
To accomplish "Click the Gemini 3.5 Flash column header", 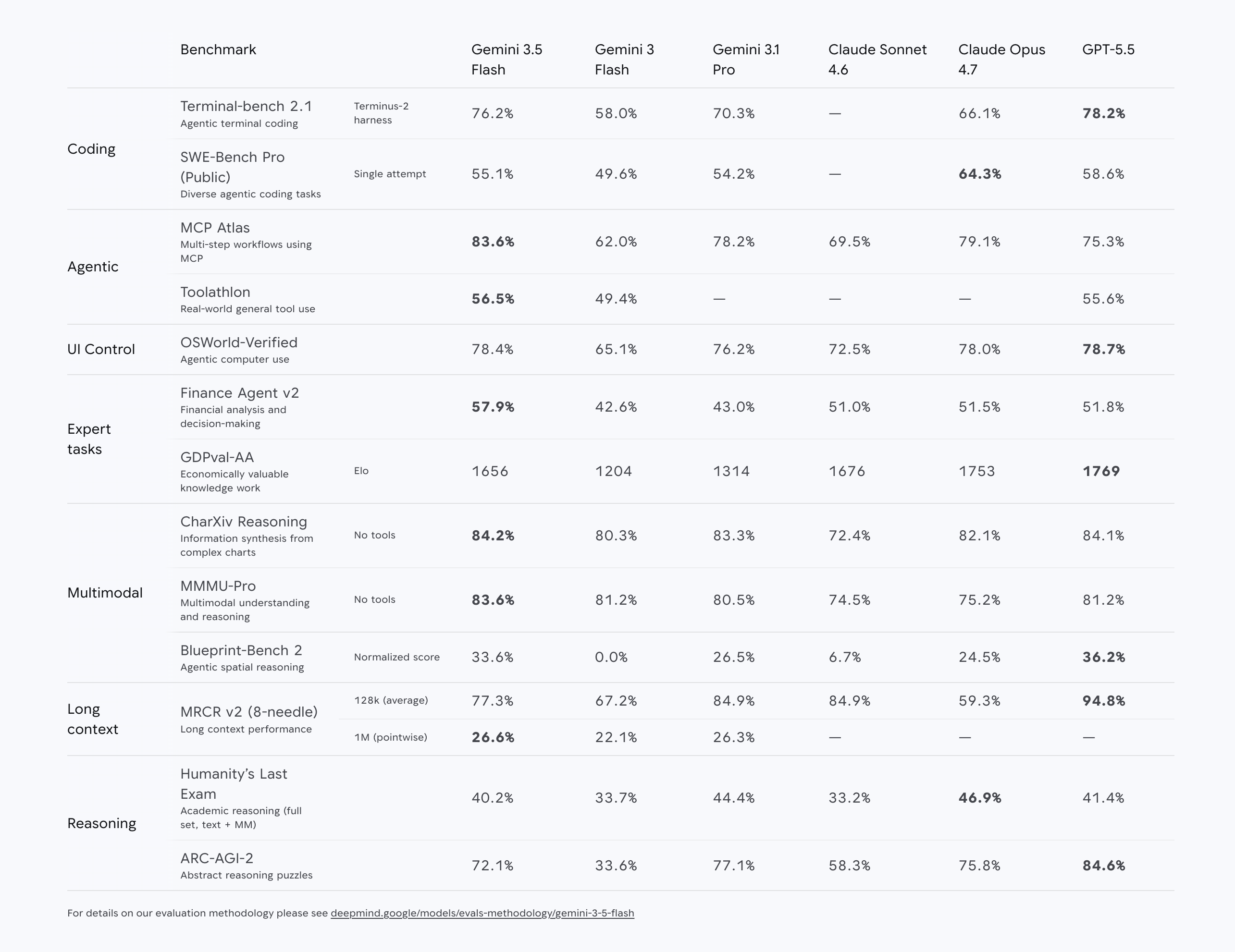I will point(506,60).
